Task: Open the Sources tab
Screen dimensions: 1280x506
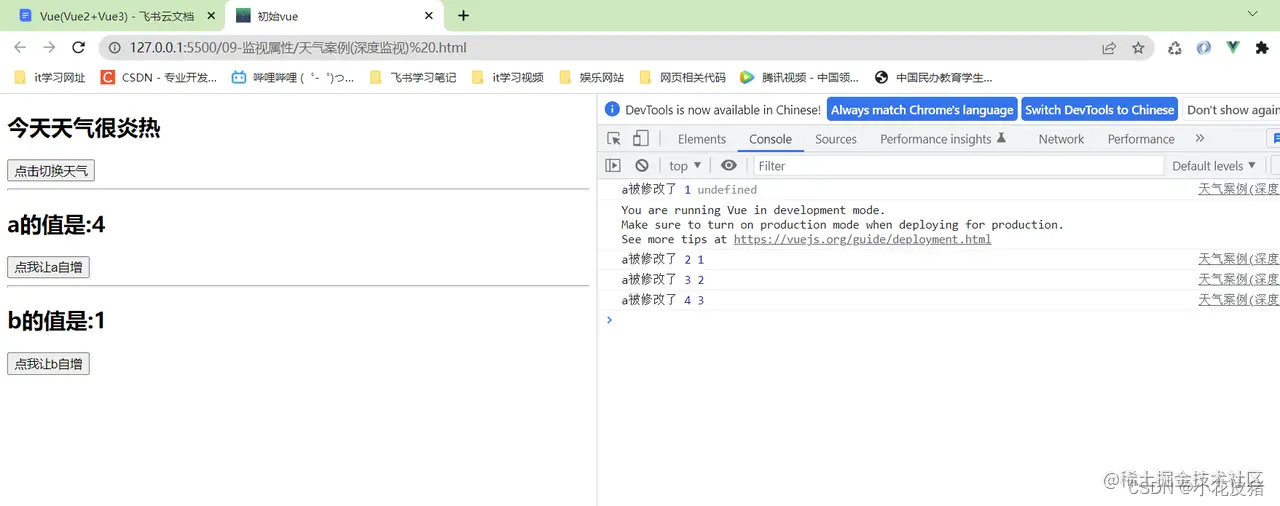Action: click(x=836, y=139)
